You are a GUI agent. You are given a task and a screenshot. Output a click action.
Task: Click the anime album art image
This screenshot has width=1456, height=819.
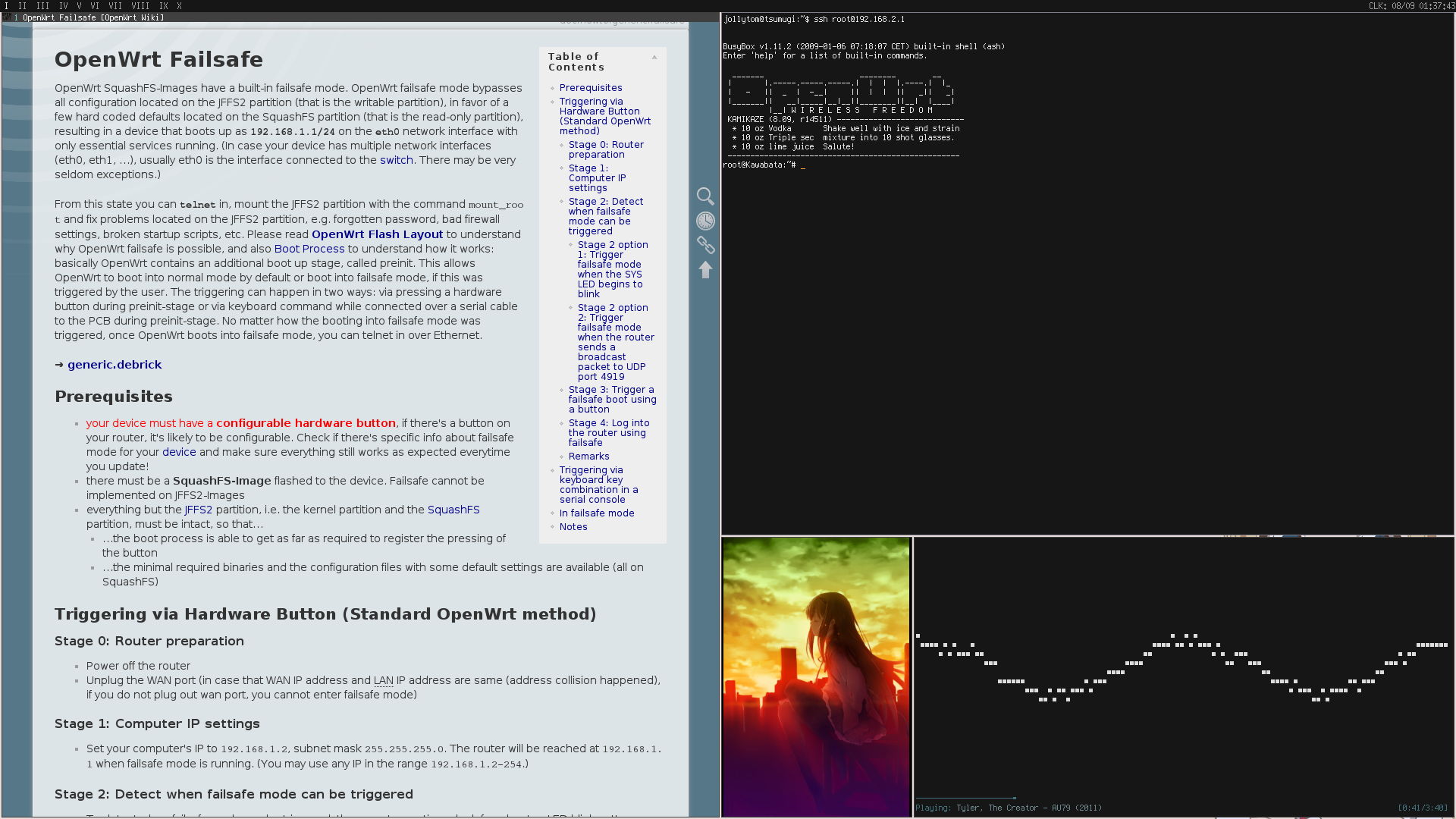816,676
